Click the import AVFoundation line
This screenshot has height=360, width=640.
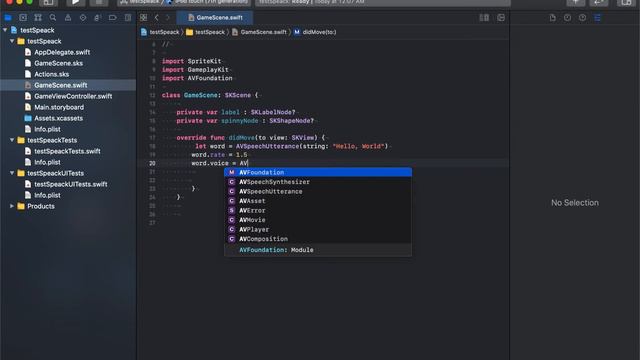coord(197,78)
